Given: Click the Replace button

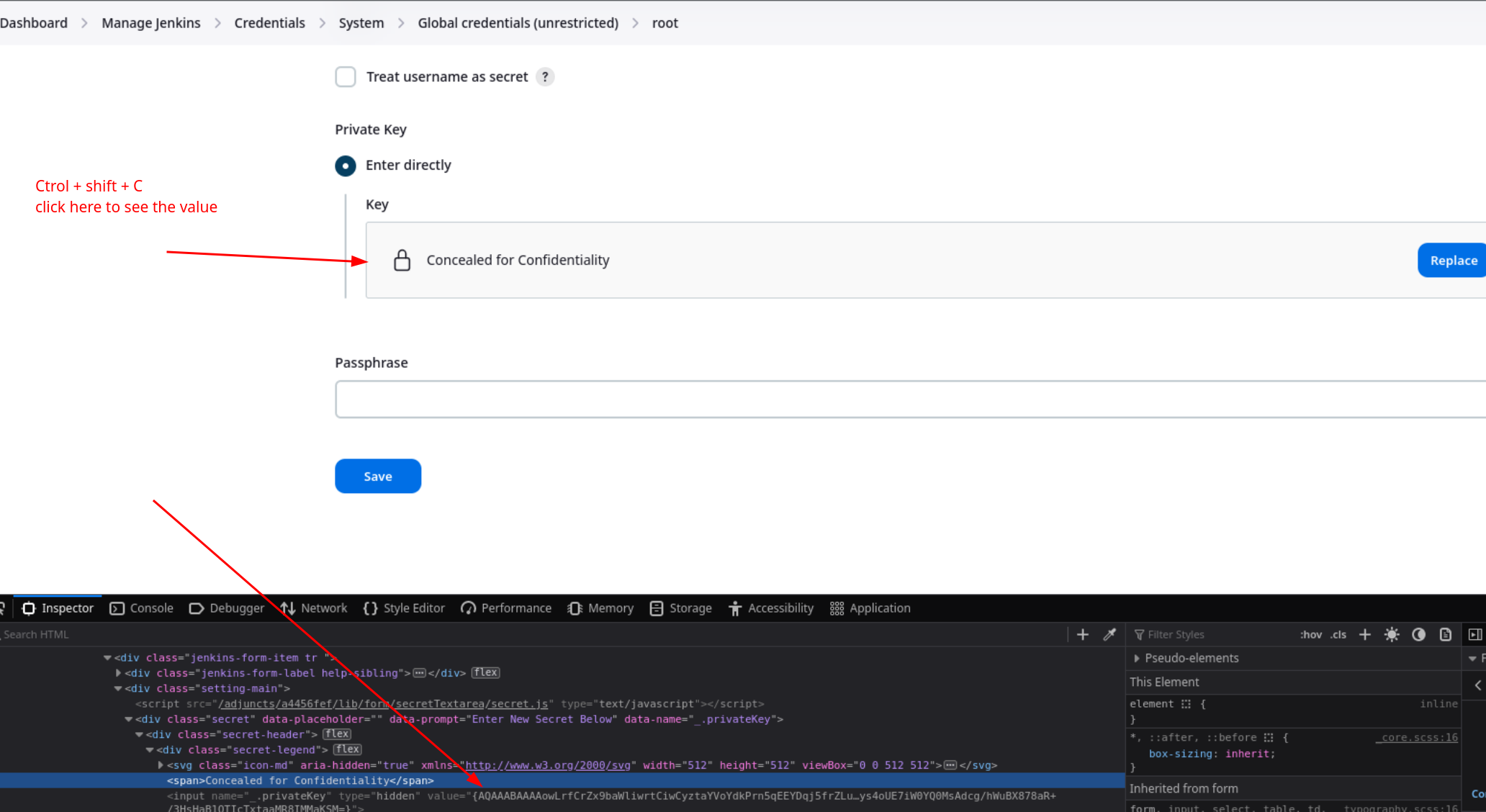Looking at the screenshot, I should pos(1452,261).
